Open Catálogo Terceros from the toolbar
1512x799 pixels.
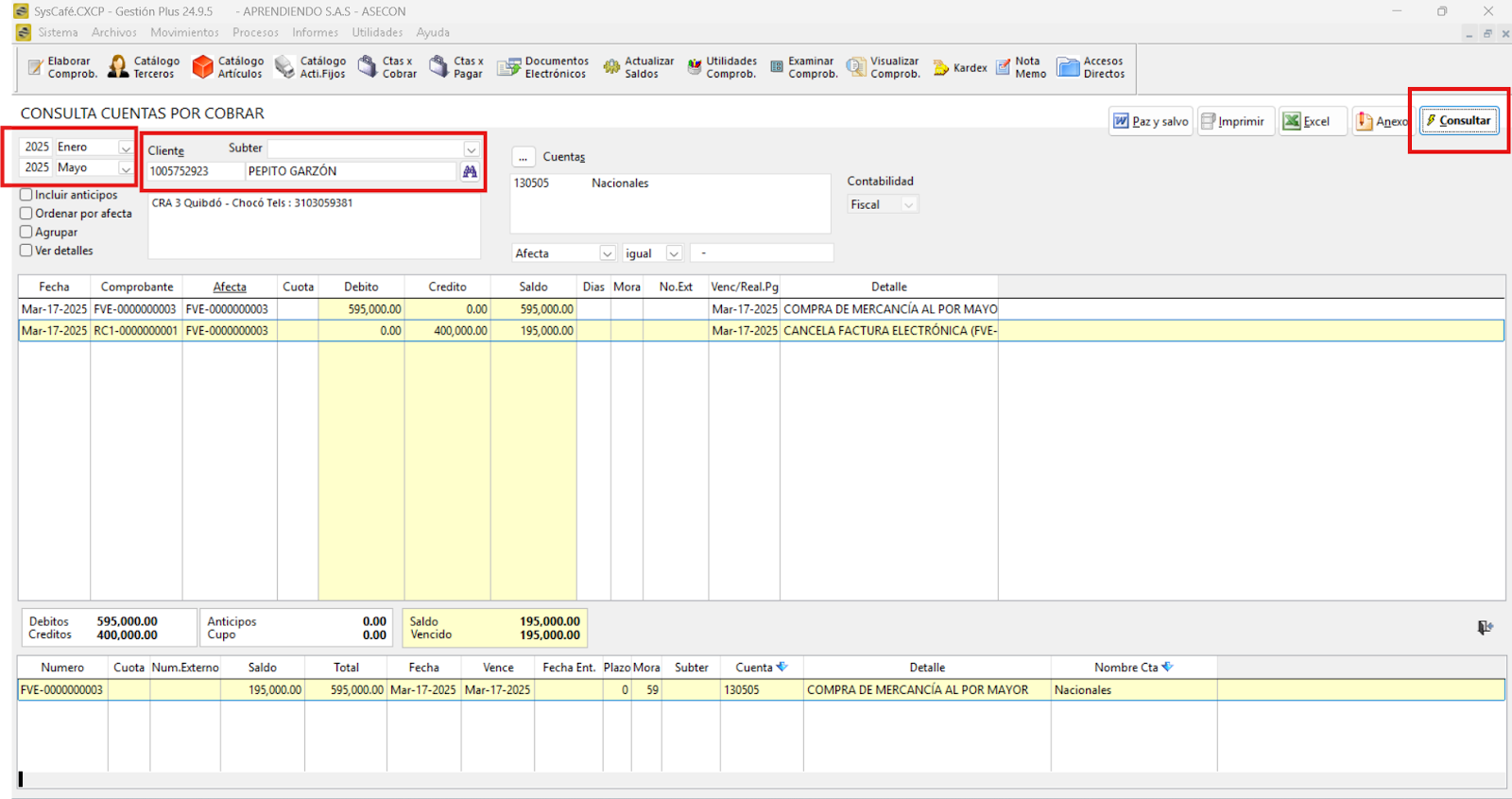(x=144, y=67)
